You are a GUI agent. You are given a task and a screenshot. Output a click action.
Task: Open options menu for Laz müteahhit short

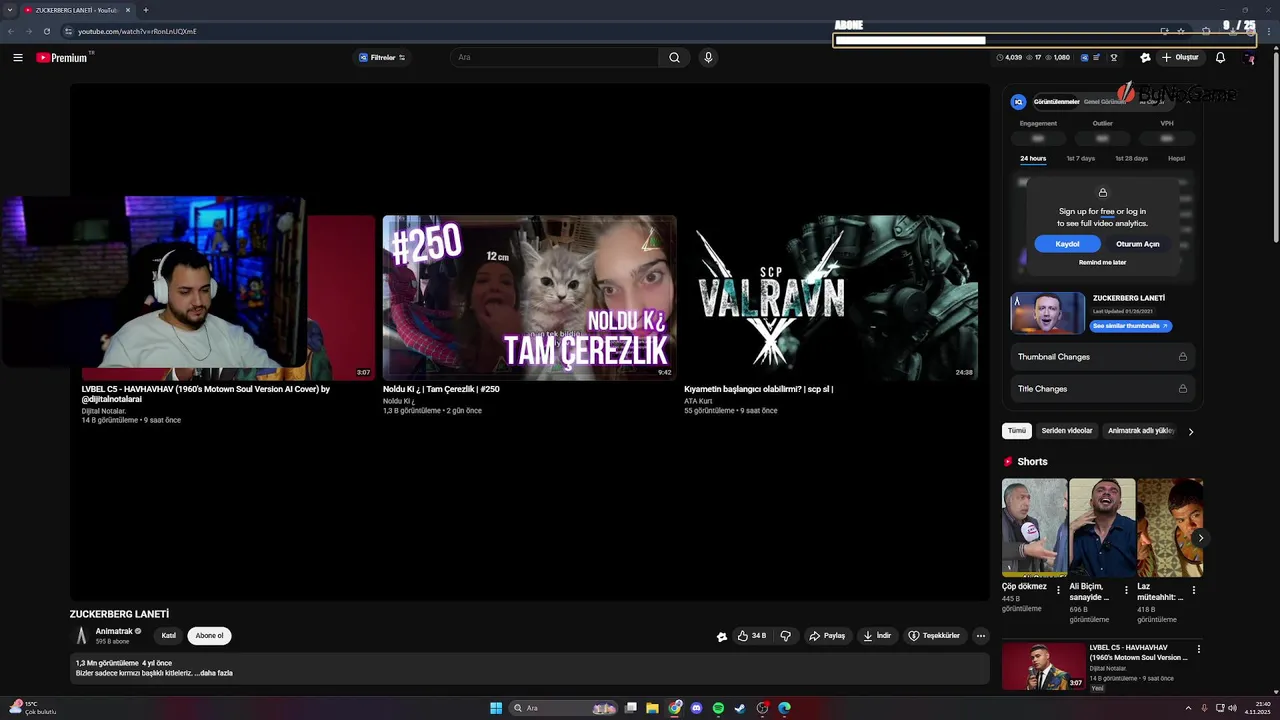[1193, 590]
